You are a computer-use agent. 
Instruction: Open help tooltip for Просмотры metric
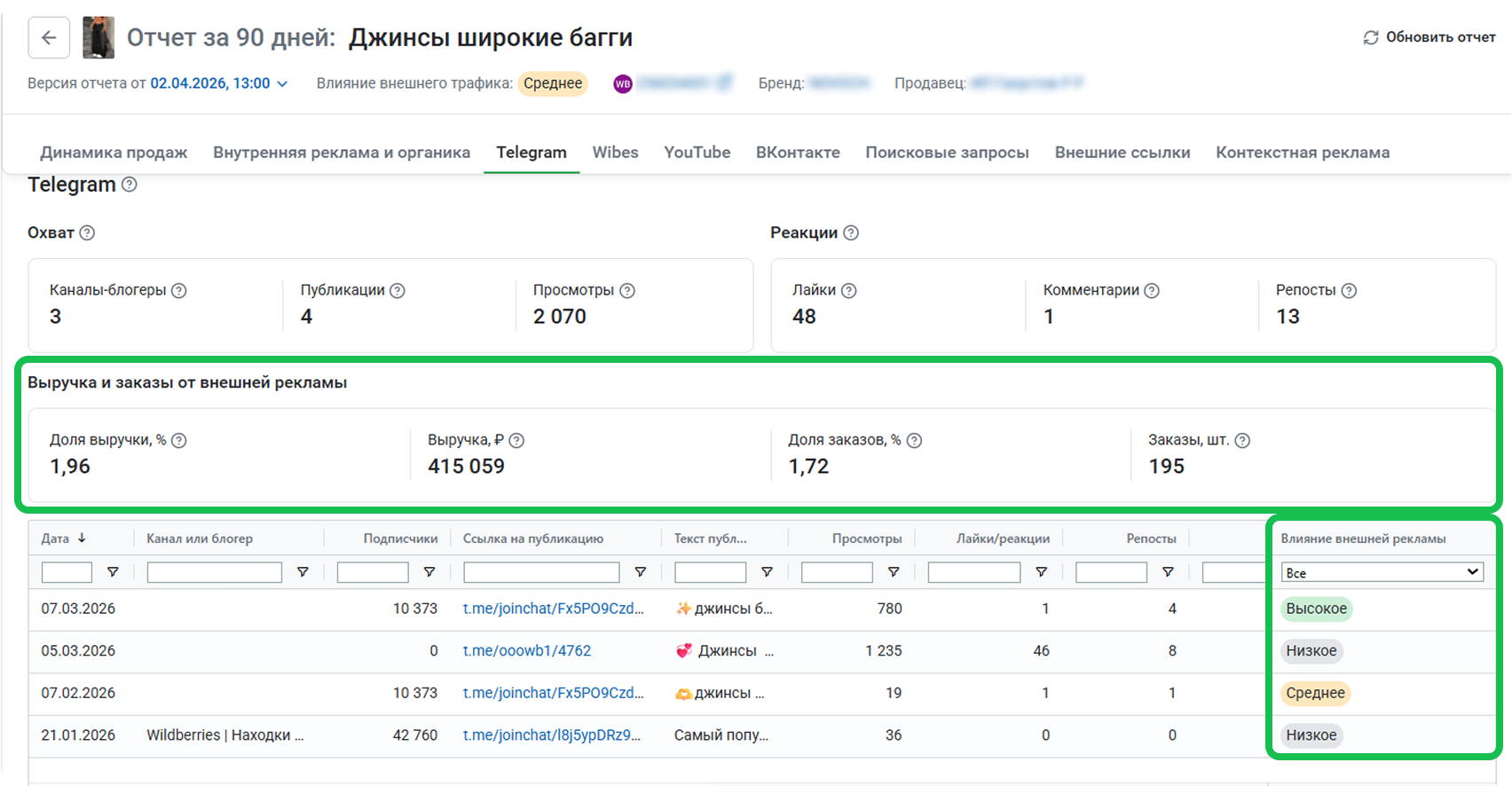point(627,291)
